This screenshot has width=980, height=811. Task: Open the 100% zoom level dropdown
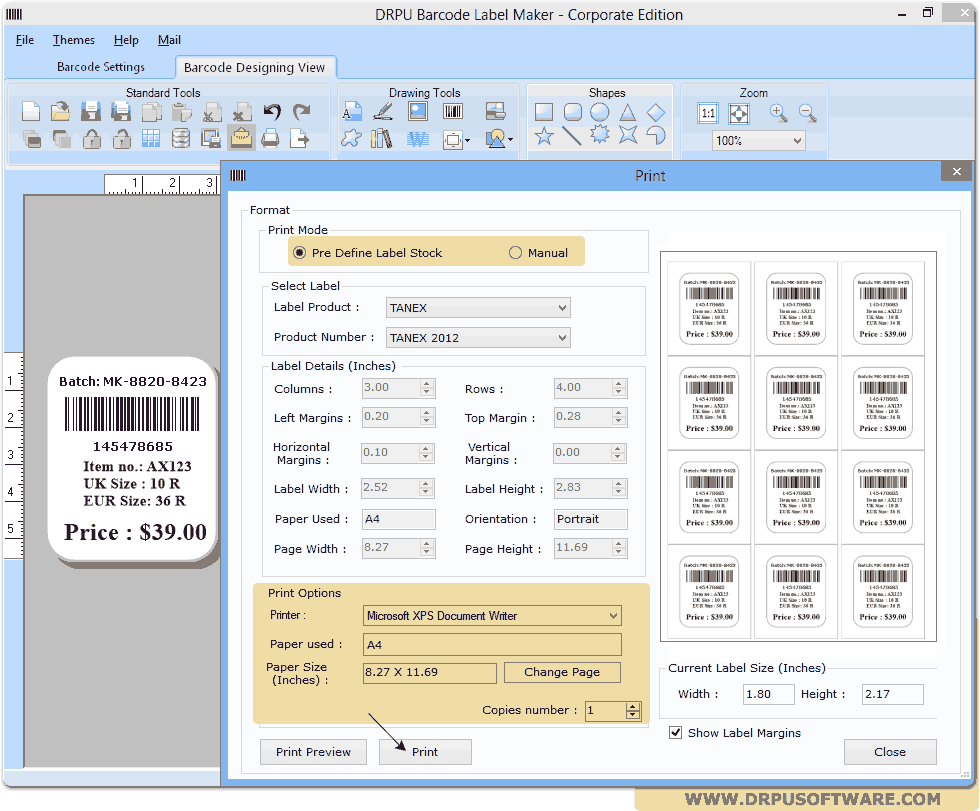[758, 141]
